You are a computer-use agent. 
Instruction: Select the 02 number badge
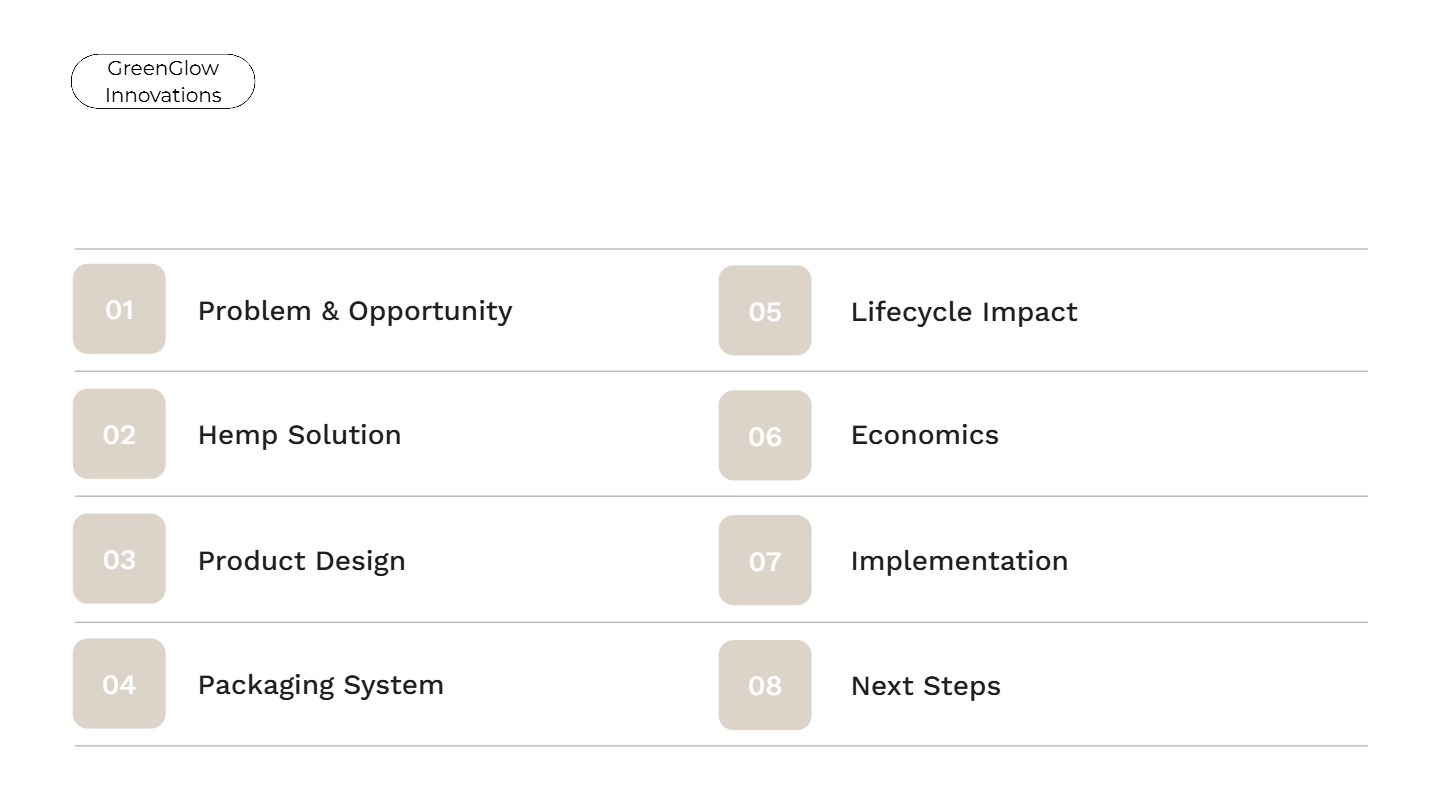pyautogui.click(x=119, y=434)
